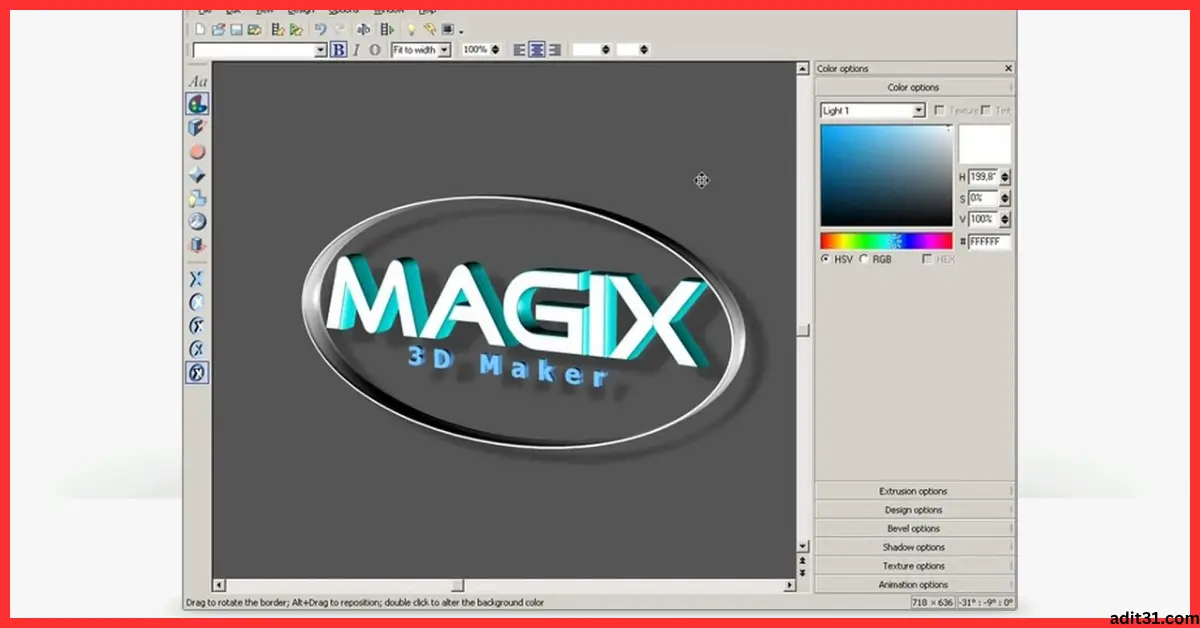The image size is (1200, 628).
Task: Toggle Bold text style
Action: pyautogui.click(x=338, y=49)
